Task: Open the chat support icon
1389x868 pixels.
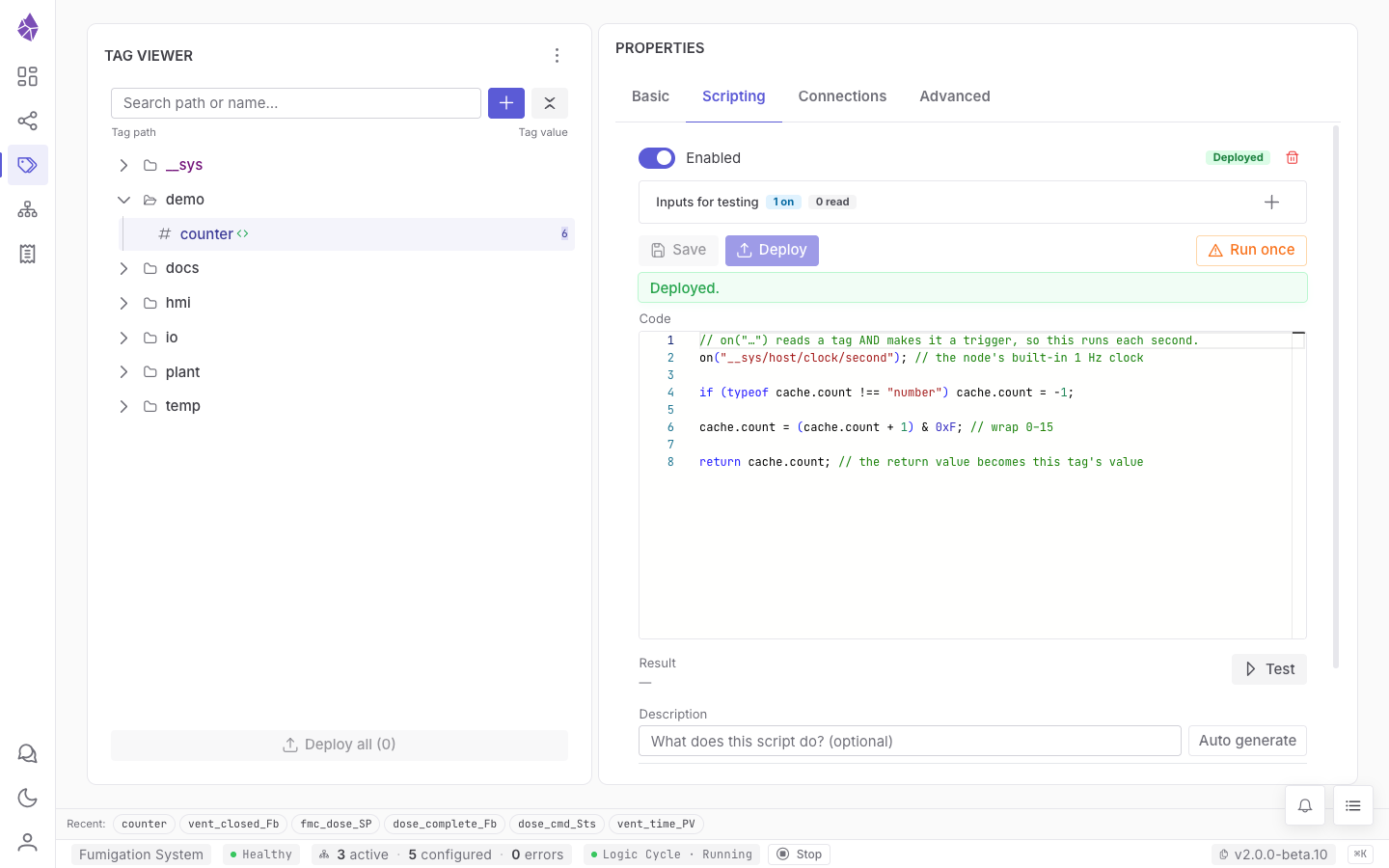Action: 28,753
